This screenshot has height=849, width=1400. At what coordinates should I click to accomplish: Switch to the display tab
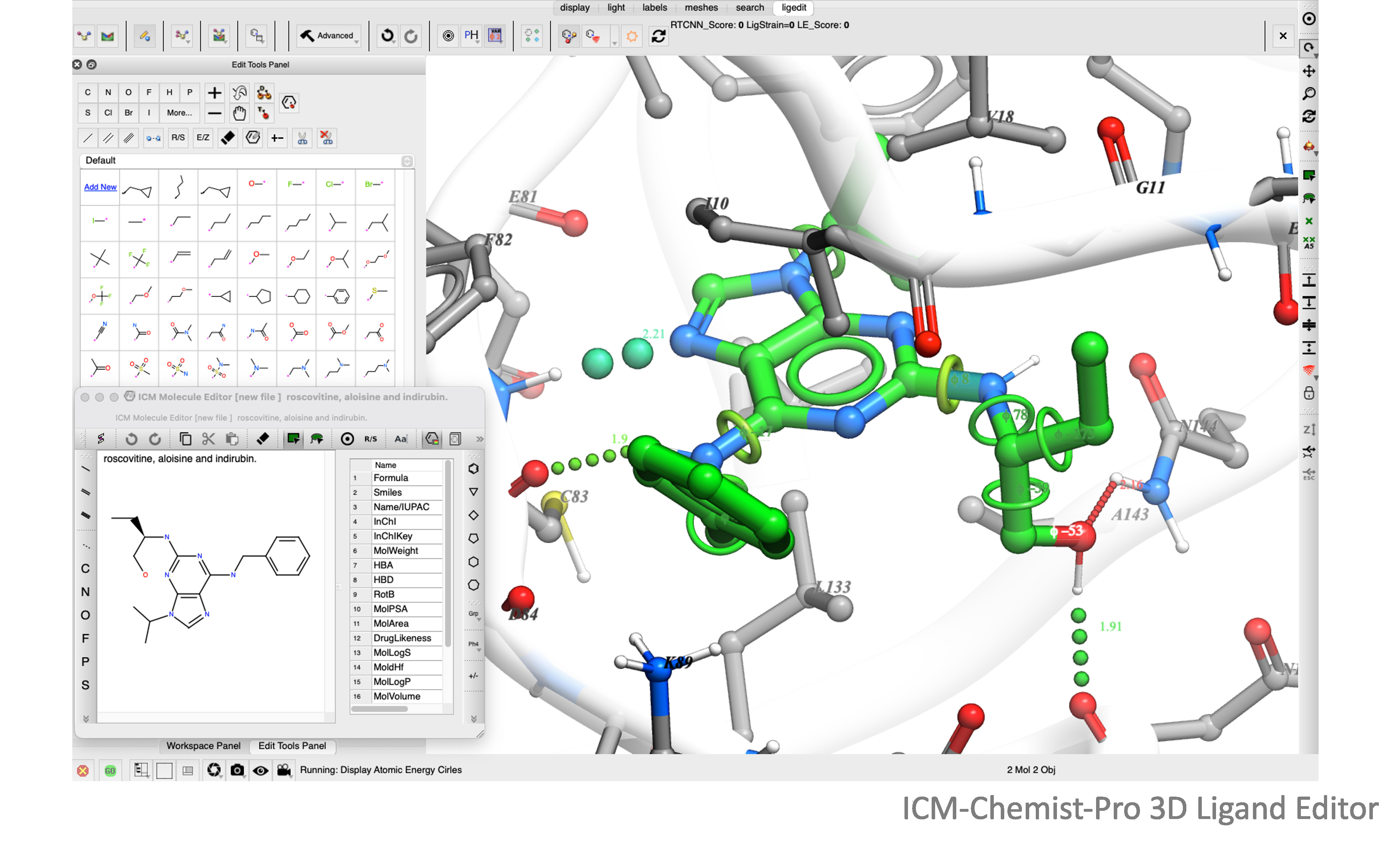pos(574,7)
